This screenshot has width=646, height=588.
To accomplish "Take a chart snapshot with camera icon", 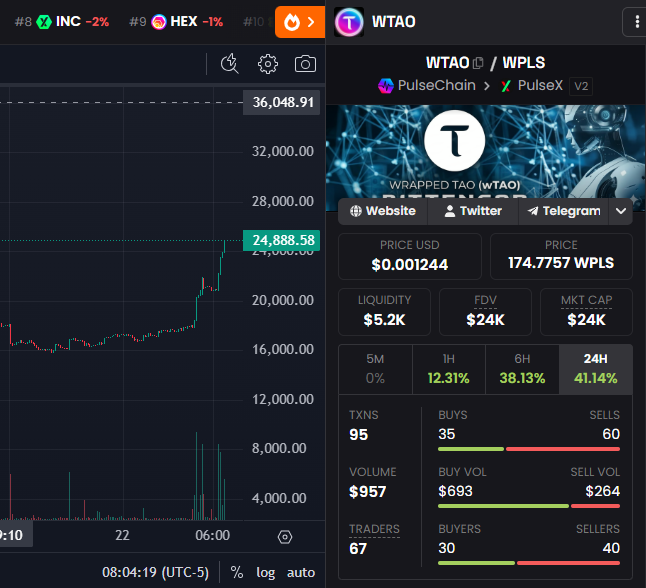I will (x=305, y=64).
